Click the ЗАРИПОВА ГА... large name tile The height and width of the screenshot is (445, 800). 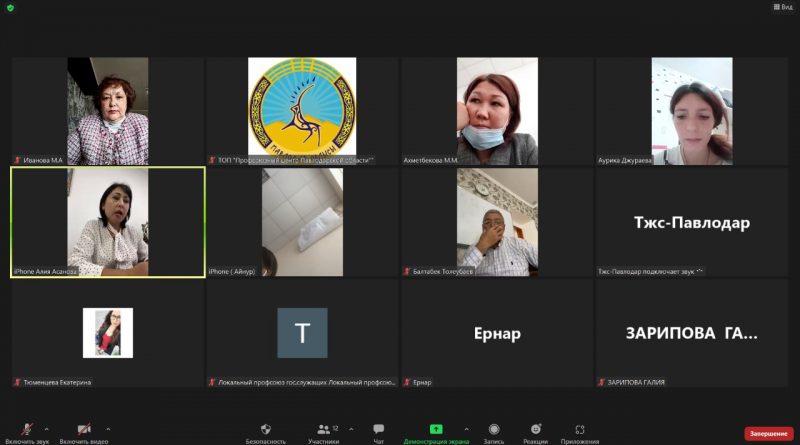(x=692, y=333)
